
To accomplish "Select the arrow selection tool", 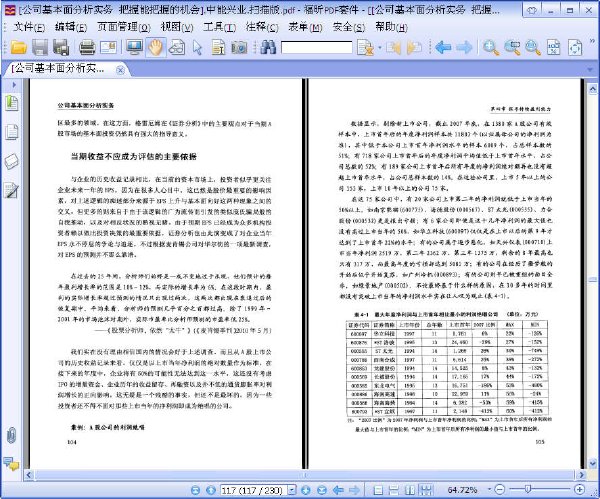I will 197,48.
